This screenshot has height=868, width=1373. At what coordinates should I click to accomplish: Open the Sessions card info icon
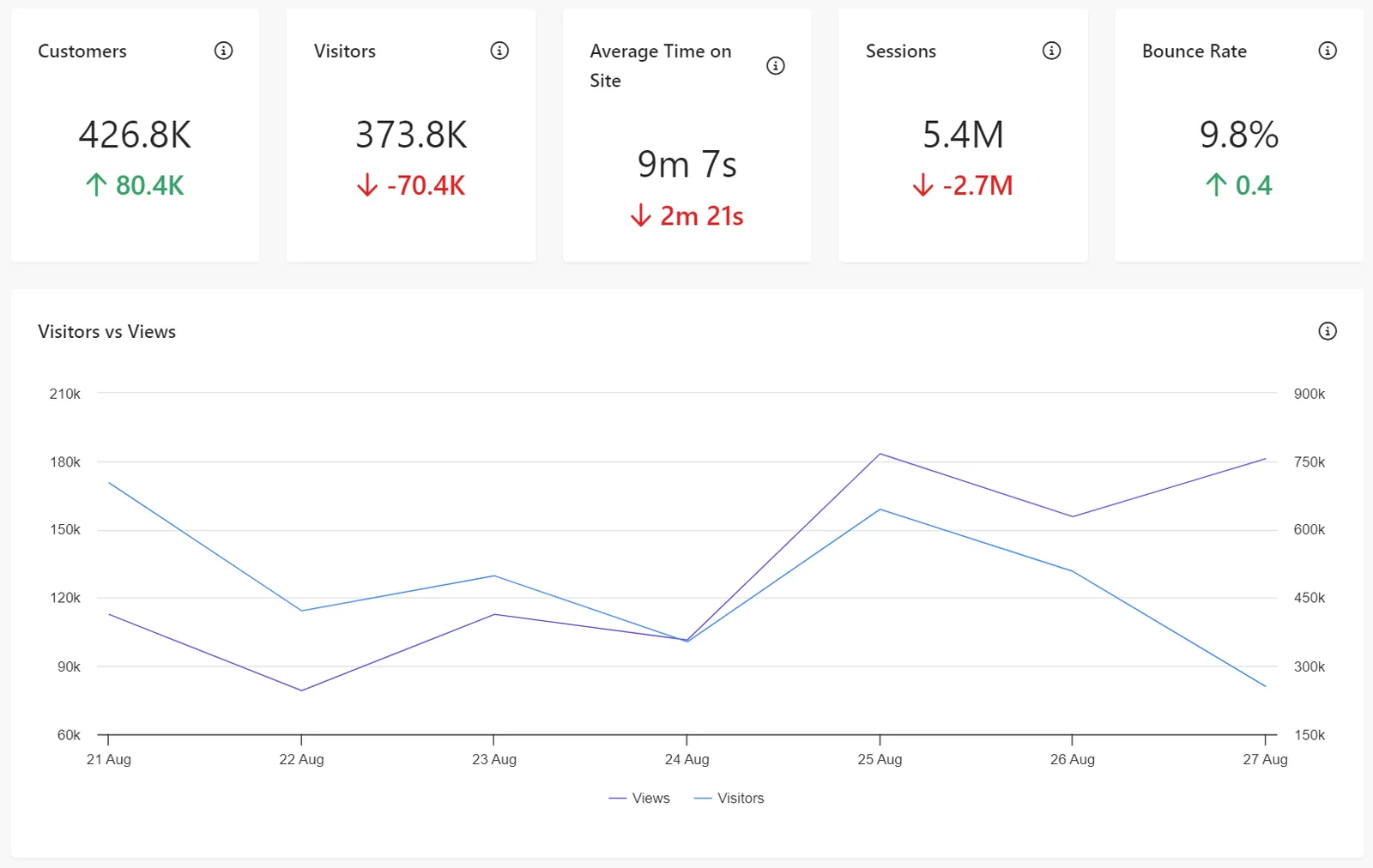1051,51
